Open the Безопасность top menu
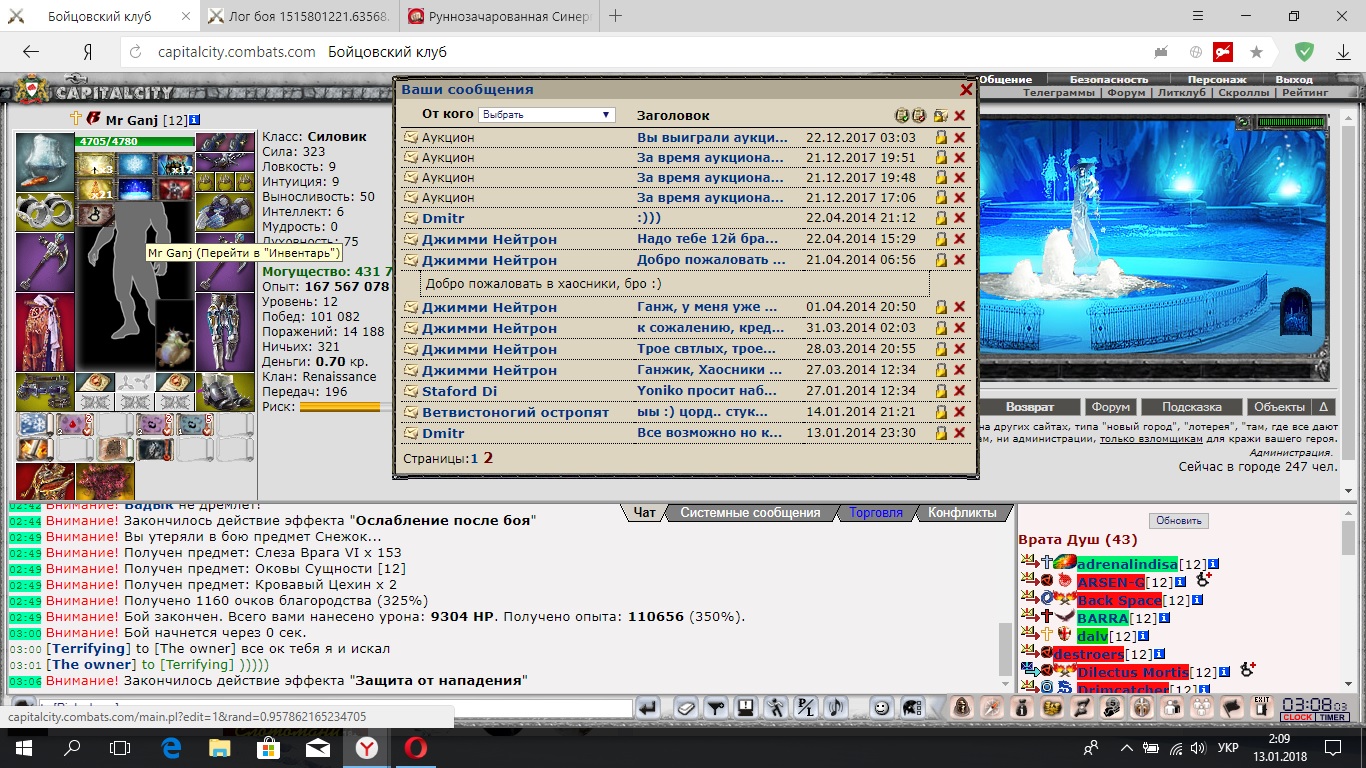 (1109, 79)
